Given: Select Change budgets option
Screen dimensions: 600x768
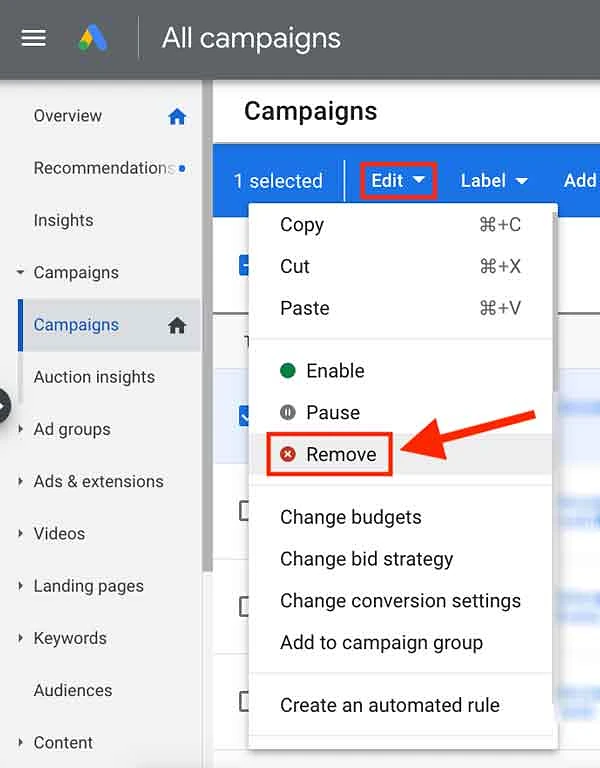Looking at the screenshot, I should point(401,517).
